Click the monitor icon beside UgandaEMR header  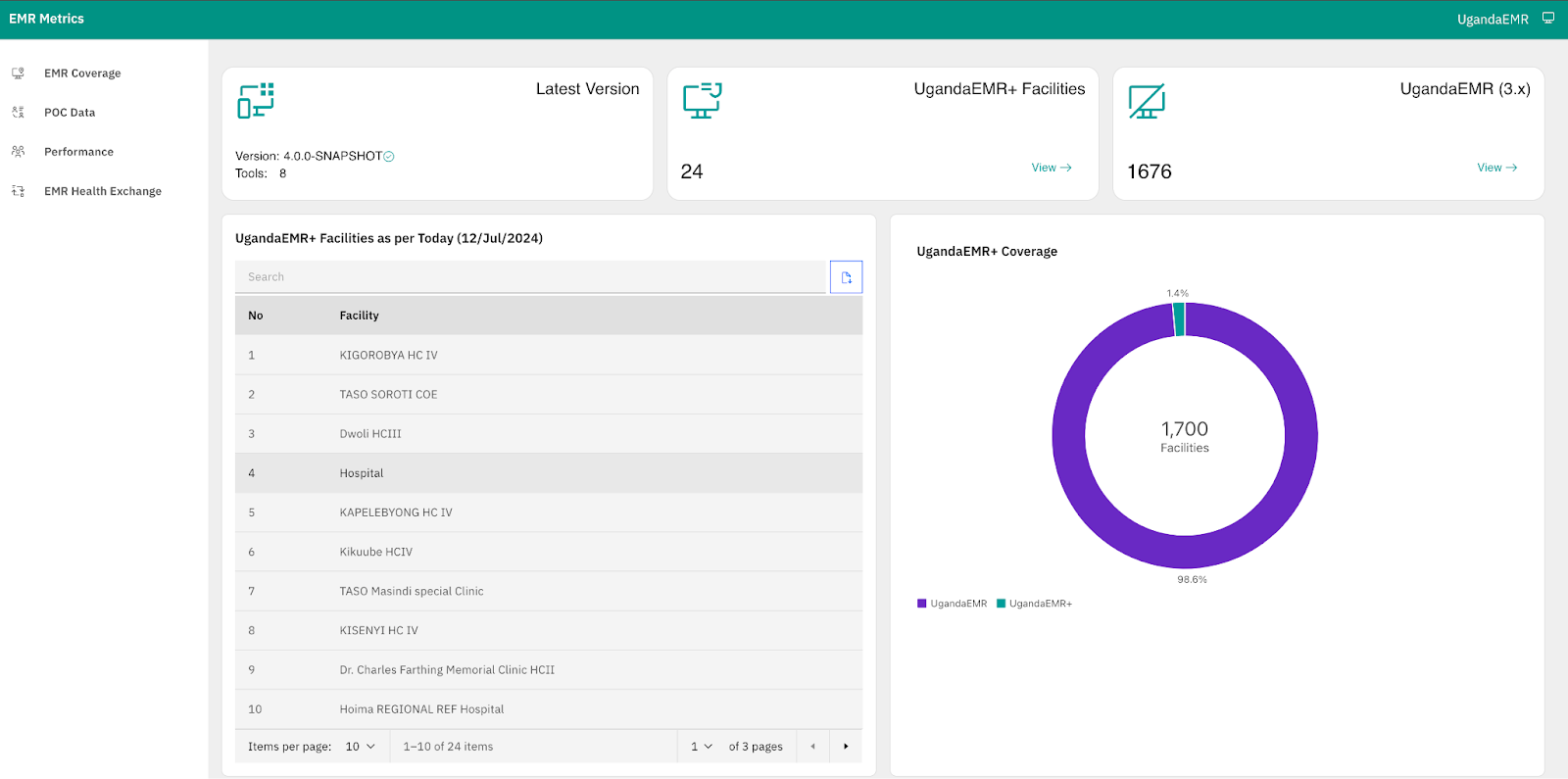coord(1548,19)
